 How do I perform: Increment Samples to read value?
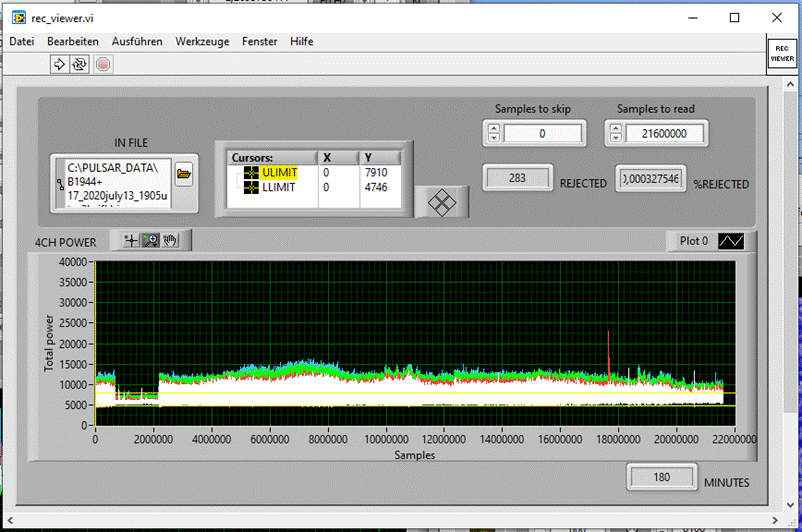(616, 129)
